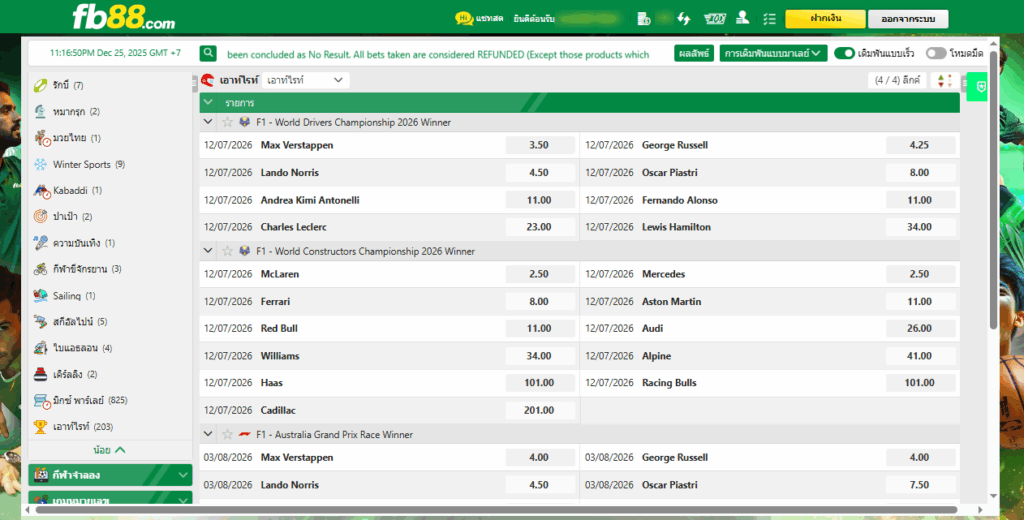1024x520 pixels.
Task: Select Ferrari odds 8.00
Action: 540,301
